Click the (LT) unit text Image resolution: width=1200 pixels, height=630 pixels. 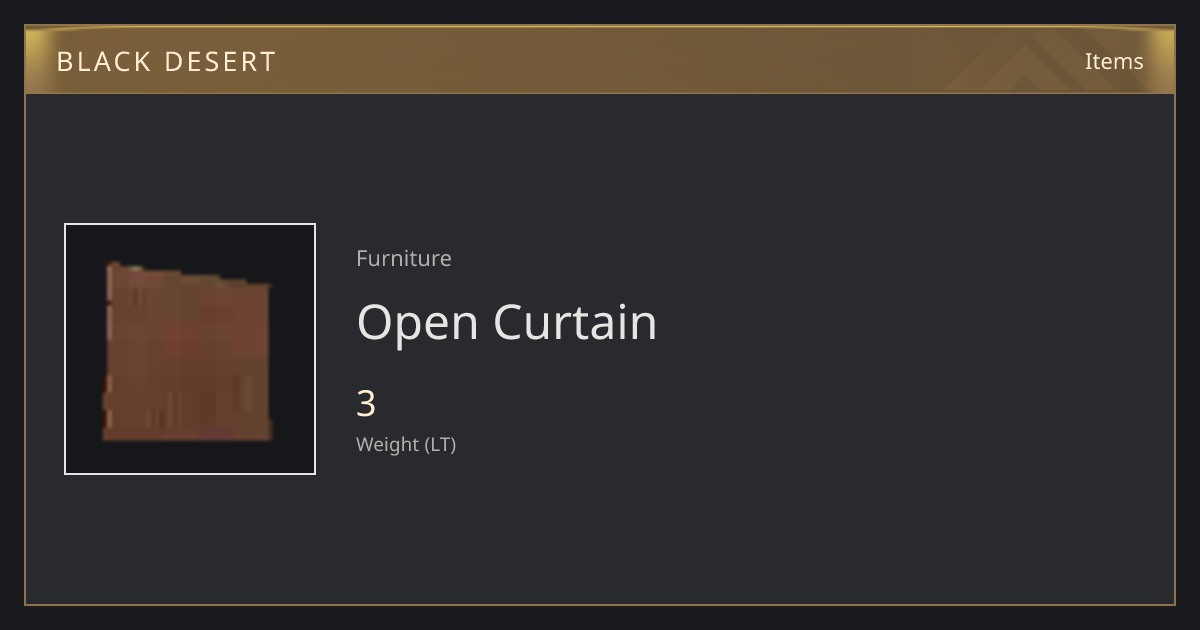(x=441, y=445)
